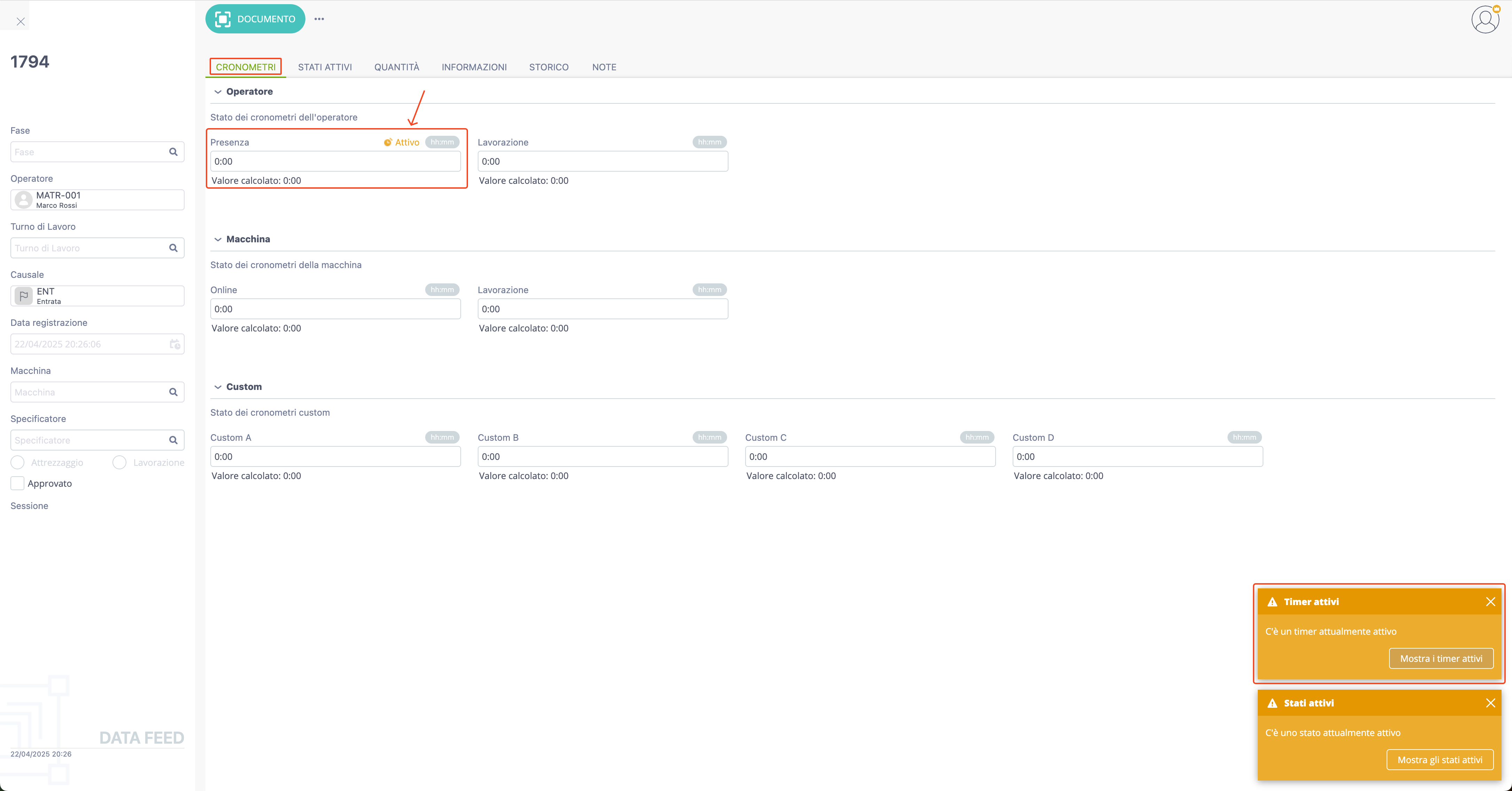Image resolution: width=1512 pixels, height=791 pixels.
Task: Click the Custom B time input
Action: pos(603,456)
